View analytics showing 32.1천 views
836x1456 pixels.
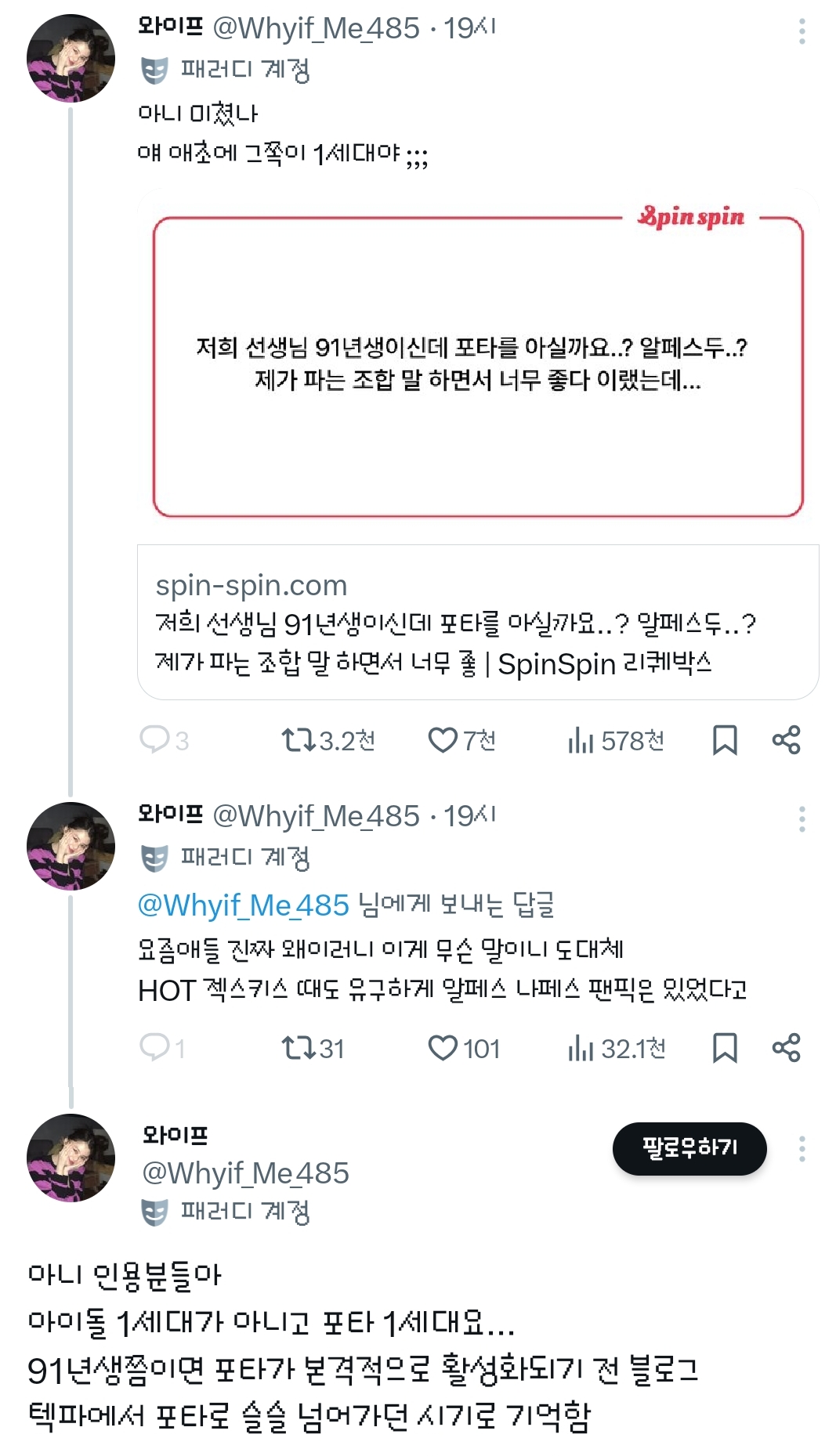tap(581, 1047)
